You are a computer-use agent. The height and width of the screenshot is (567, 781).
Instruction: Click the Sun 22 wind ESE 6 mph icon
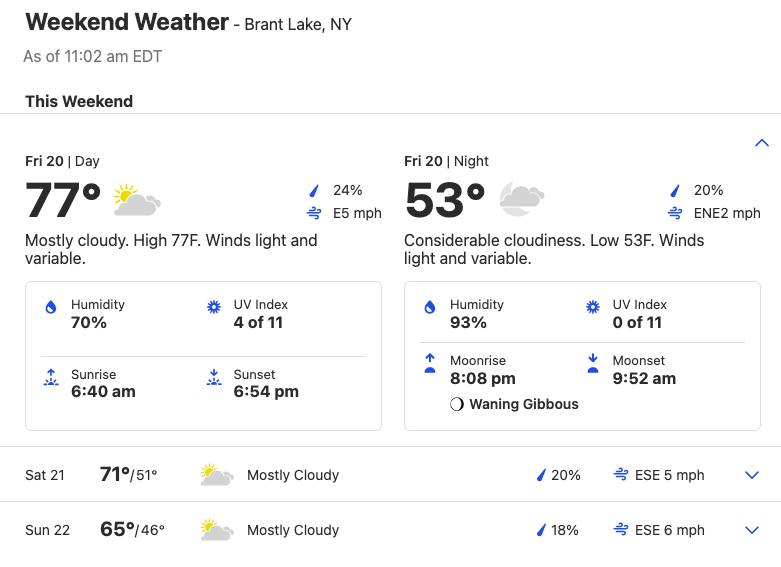click(621, 529)
